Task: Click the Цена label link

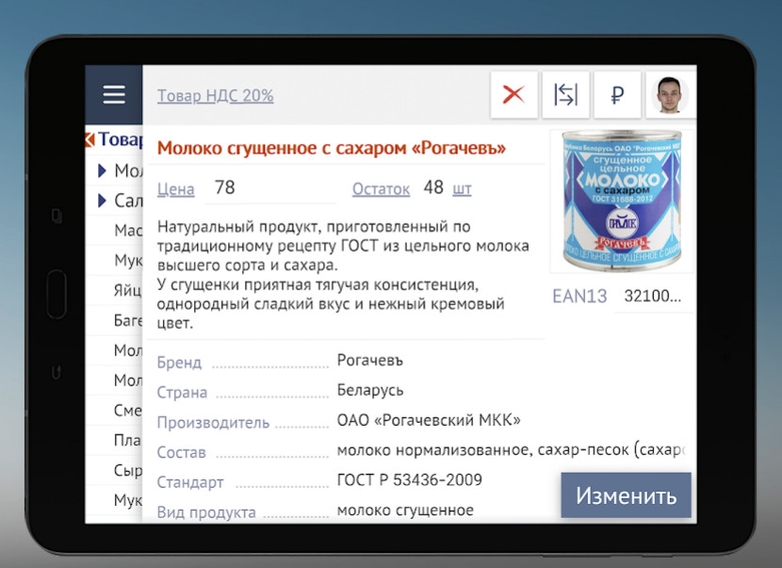Action: (x=176, y=189)
